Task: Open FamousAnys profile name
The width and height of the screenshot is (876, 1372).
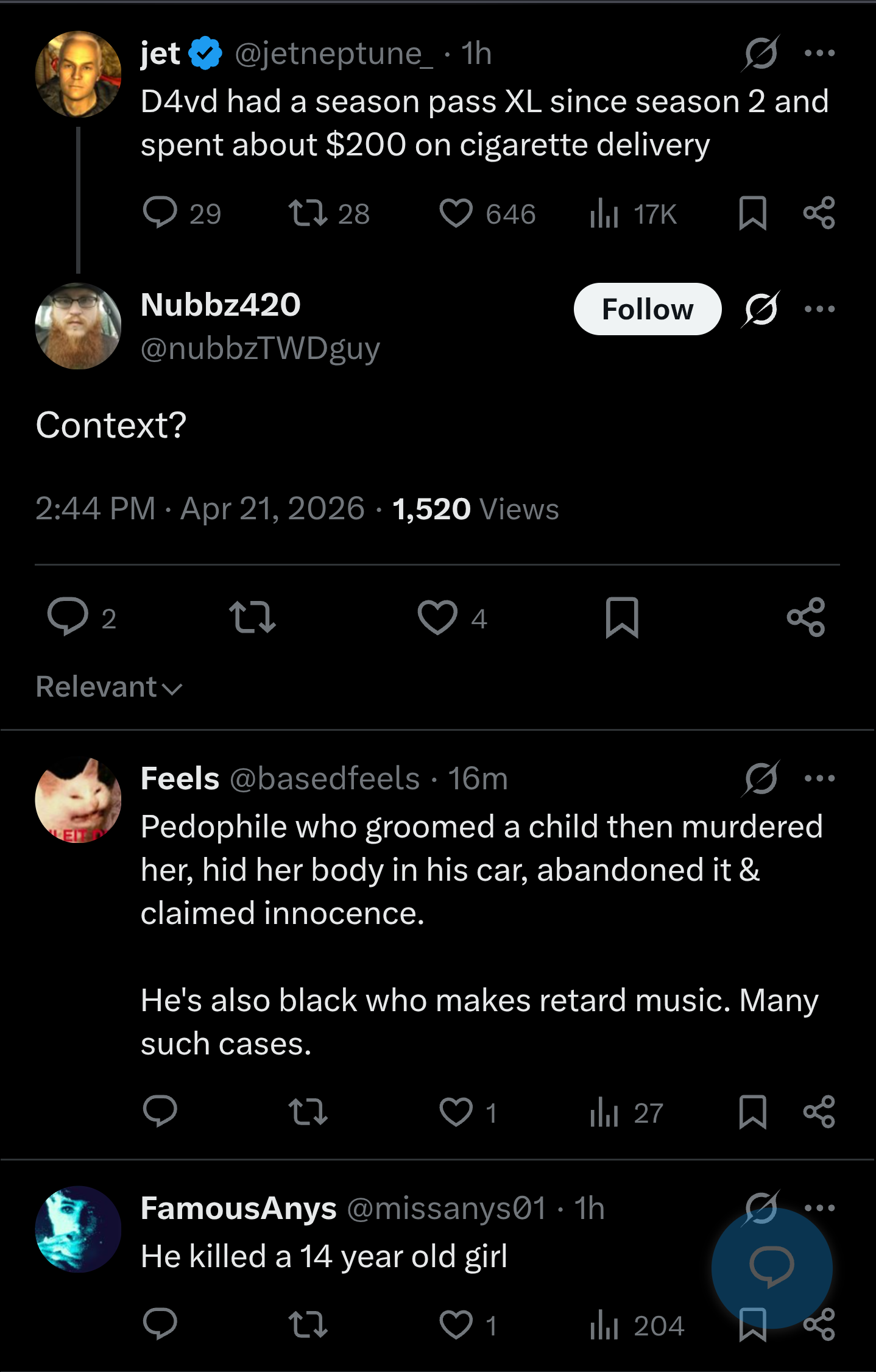Action: tap(238, 1208)
